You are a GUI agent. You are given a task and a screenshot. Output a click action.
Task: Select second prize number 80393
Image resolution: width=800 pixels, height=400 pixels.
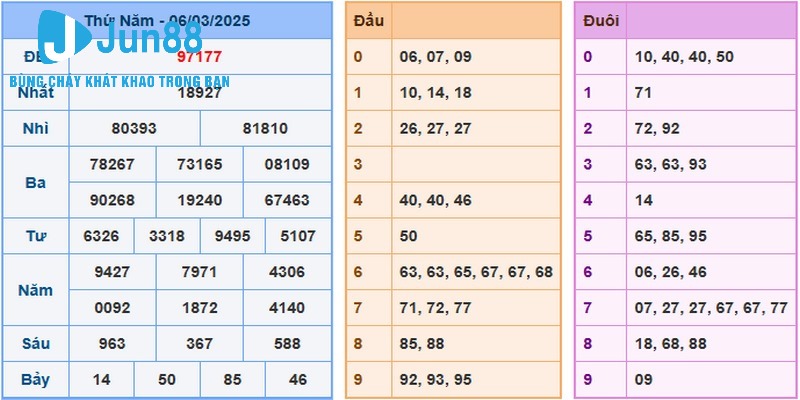134,128
